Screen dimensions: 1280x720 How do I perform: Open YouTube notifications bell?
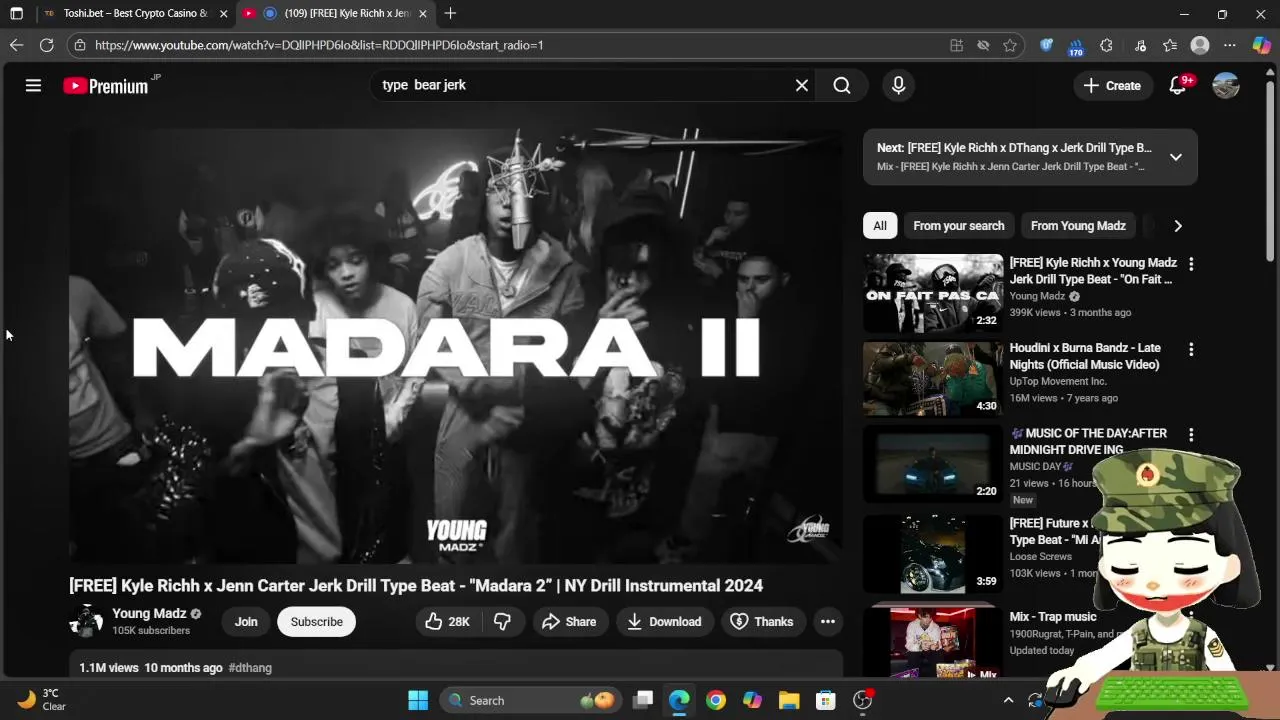coord(1178,86)
